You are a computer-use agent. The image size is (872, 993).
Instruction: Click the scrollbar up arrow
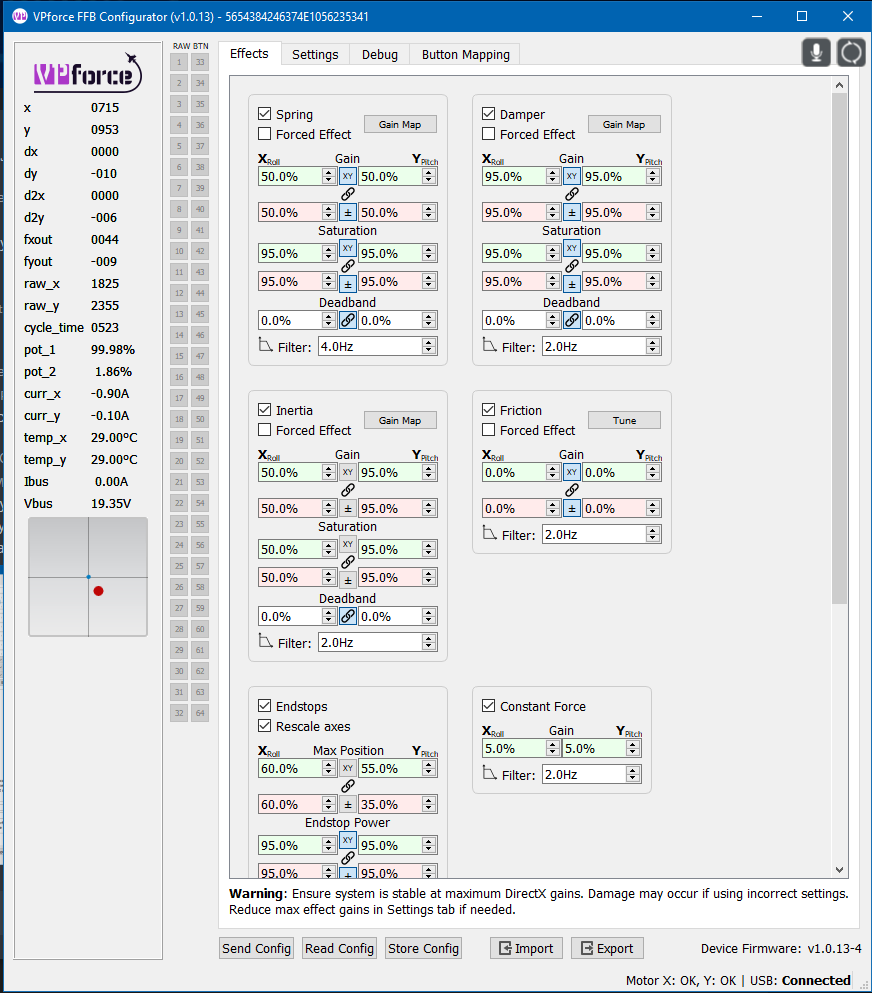pos(840,85)
